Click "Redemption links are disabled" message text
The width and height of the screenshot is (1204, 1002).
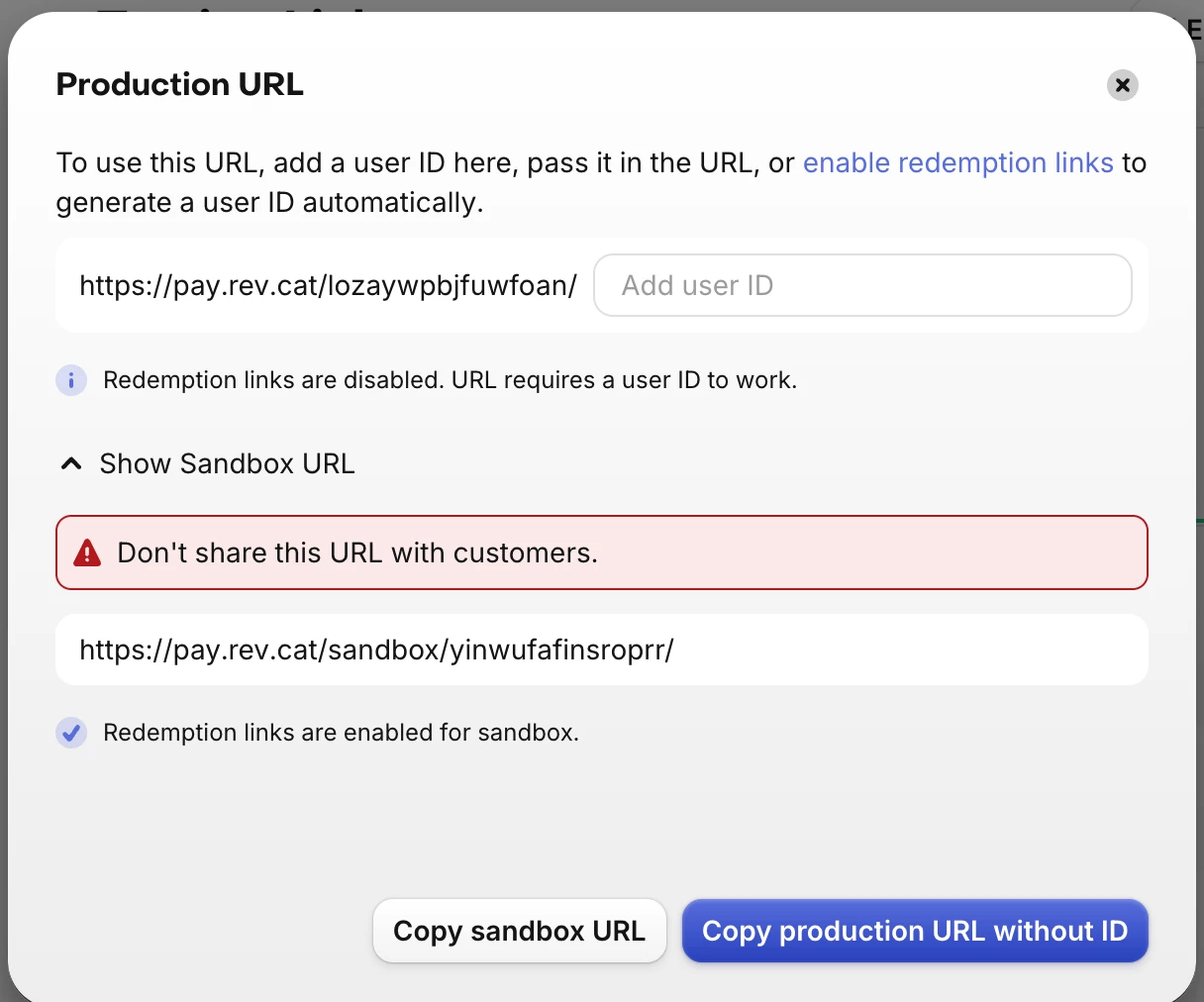click(x=273, y=380)
